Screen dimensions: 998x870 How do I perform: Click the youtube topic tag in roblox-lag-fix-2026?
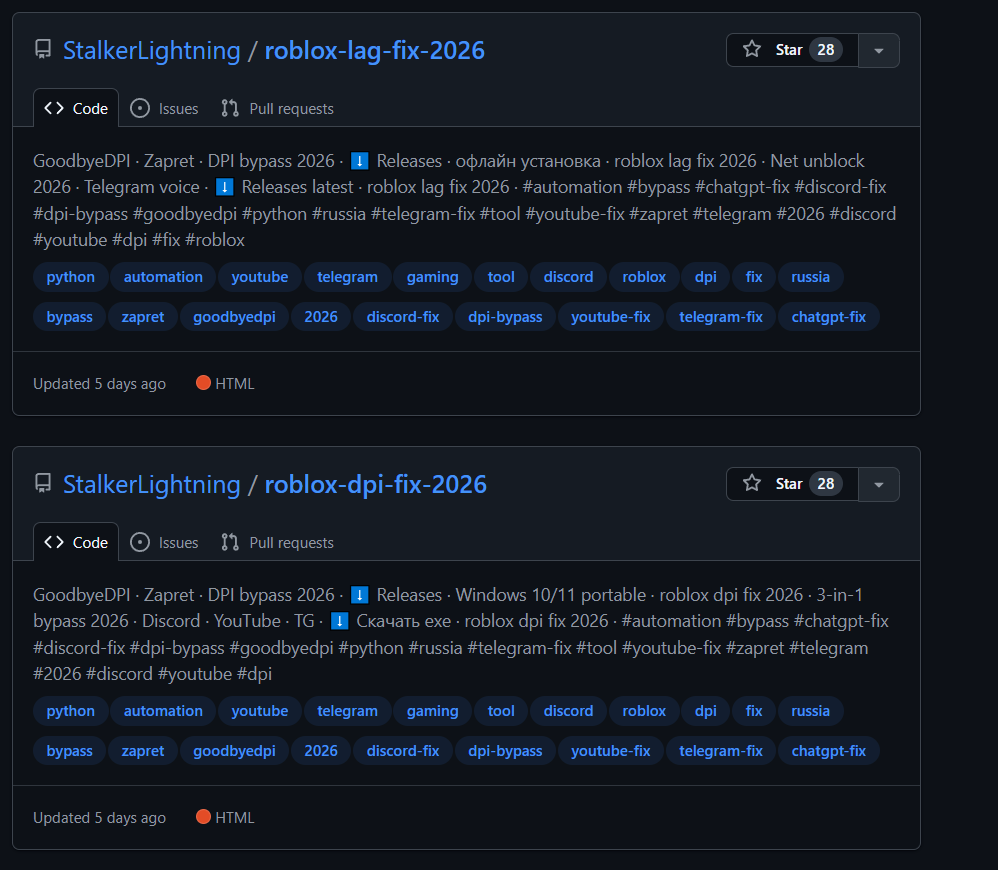(260, 277)
